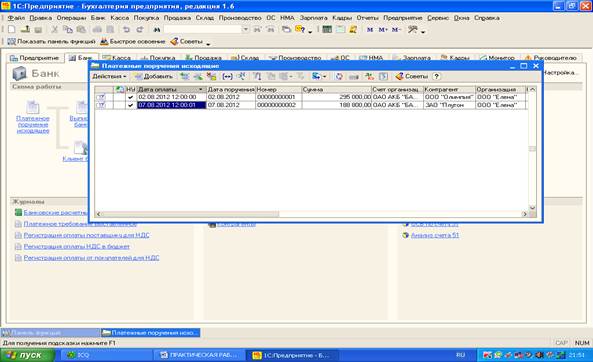Click the Redo arrow icon

[140, 30]
